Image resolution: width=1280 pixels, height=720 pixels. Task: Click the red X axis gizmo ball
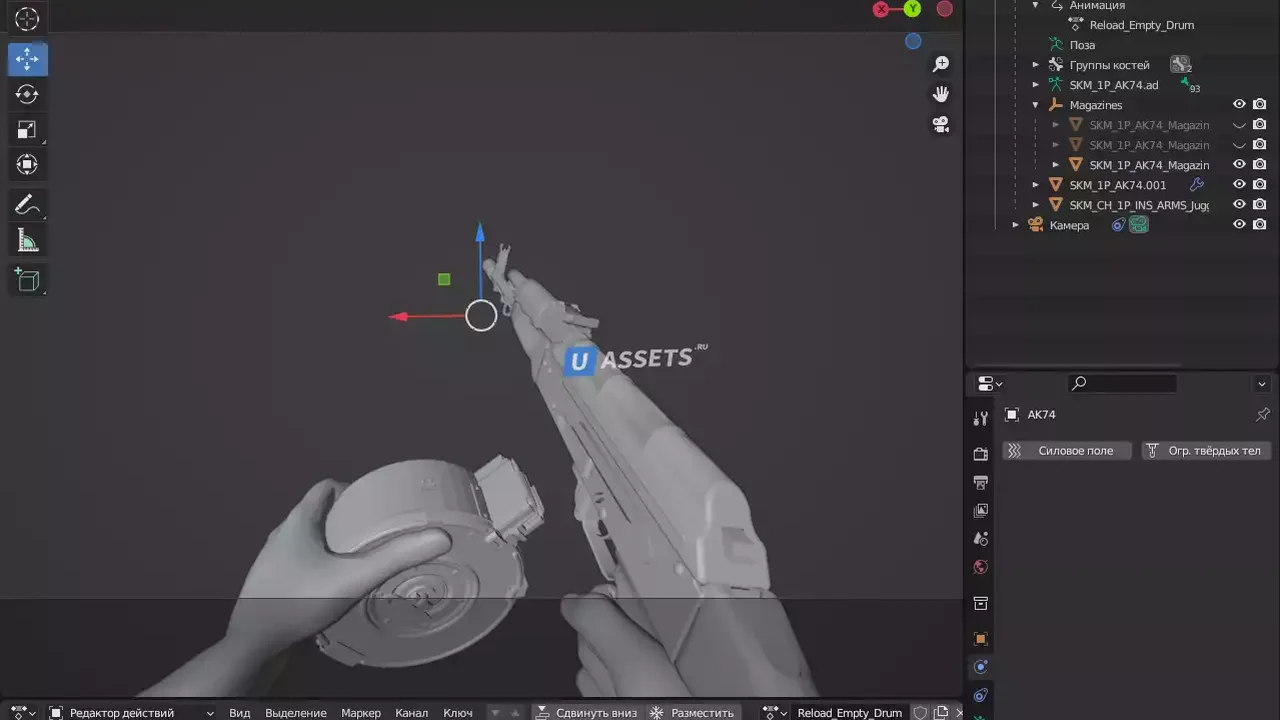[881, 9]
